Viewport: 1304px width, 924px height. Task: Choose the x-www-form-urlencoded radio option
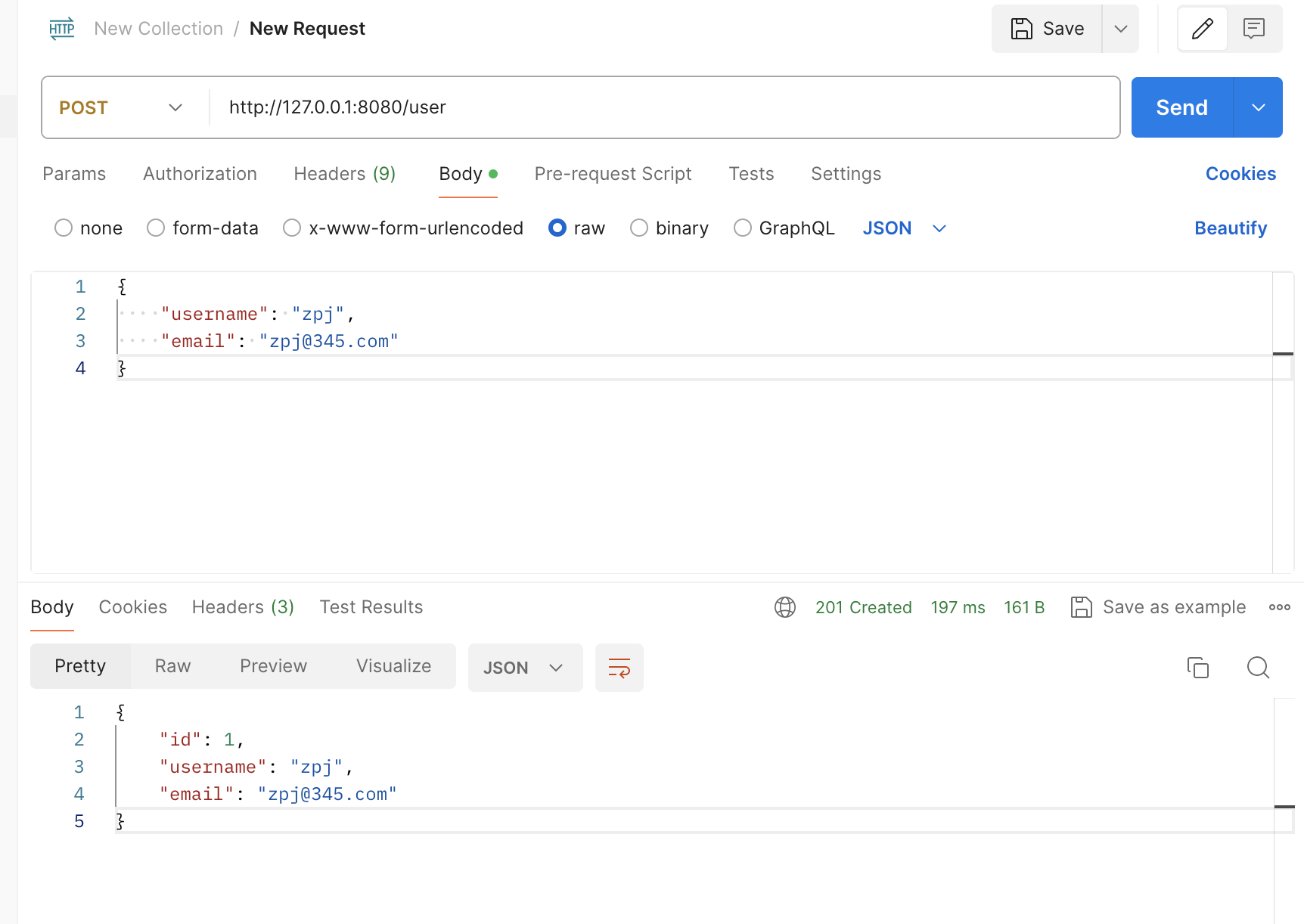tap(292, 228)
